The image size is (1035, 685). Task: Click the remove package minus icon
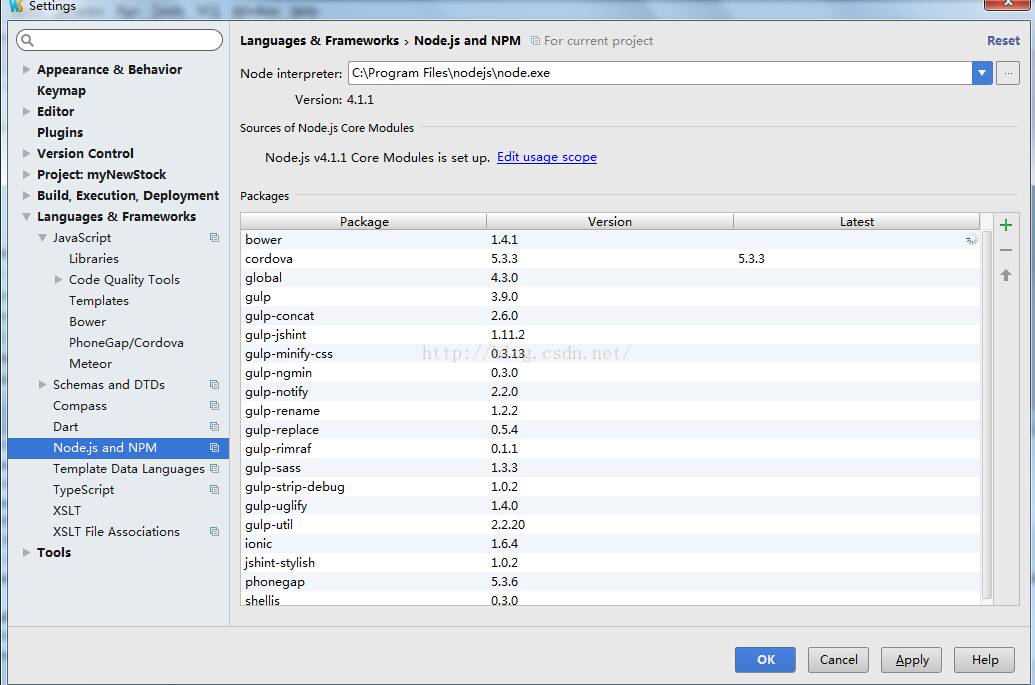1005,250
